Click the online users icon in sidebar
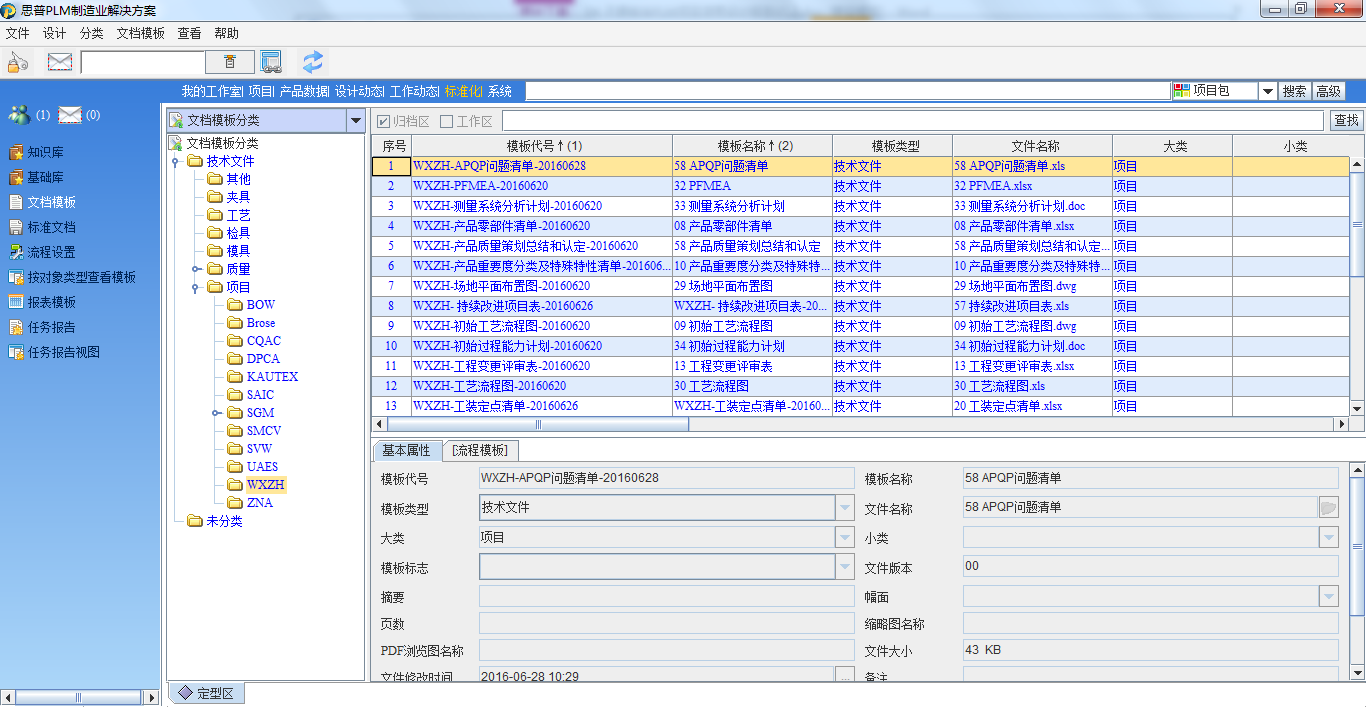This screenshot has height=707, width=1366. 18,115
